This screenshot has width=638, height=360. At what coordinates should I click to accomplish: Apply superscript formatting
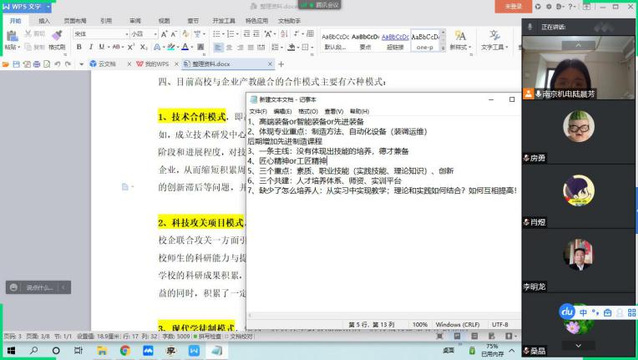point(131,47)
